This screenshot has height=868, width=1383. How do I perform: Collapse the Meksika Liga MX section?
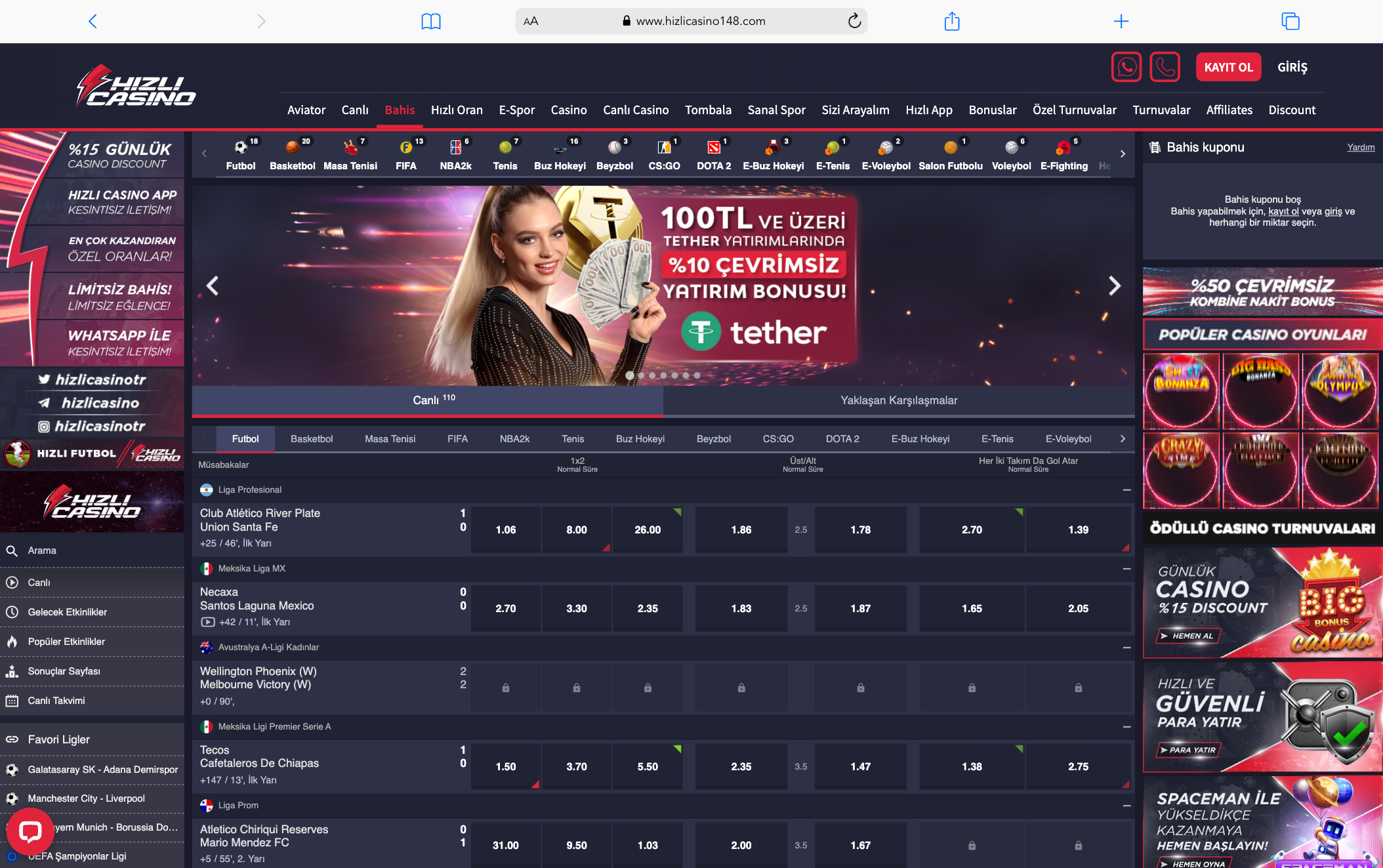[1126, 569]
